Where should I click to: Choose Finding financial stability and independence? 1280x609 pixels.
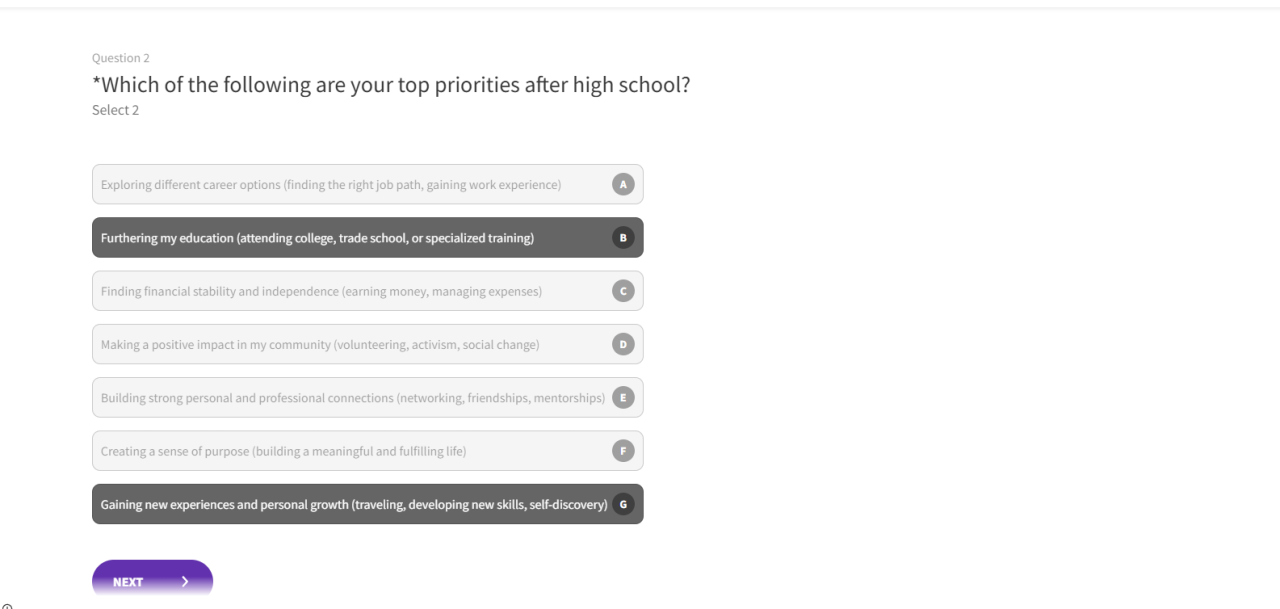(321, 291)
